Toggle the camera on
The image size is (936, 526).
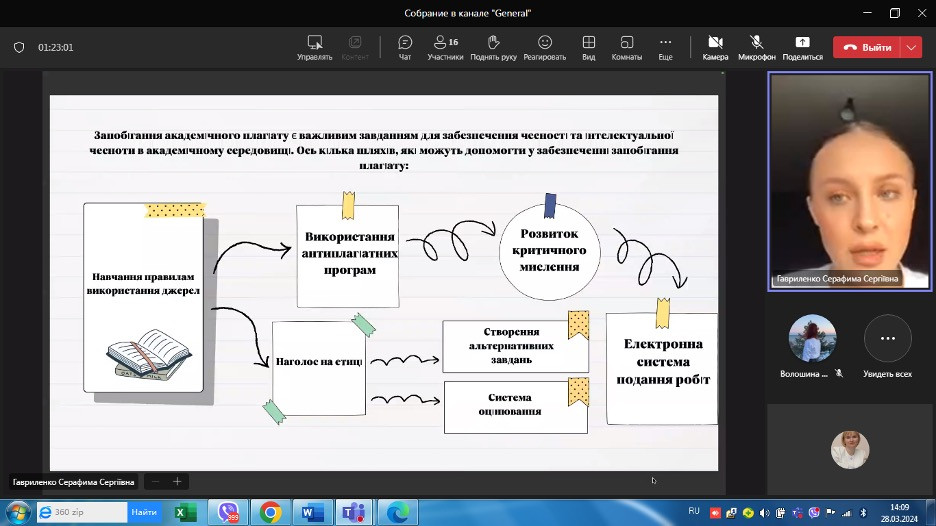coord(715,46)
